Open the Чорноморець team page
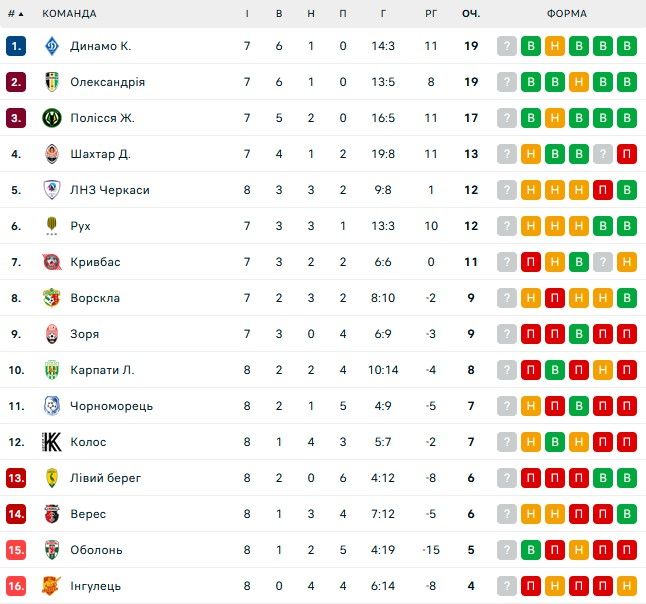646x604 pixels. click(x=110, y=406)
